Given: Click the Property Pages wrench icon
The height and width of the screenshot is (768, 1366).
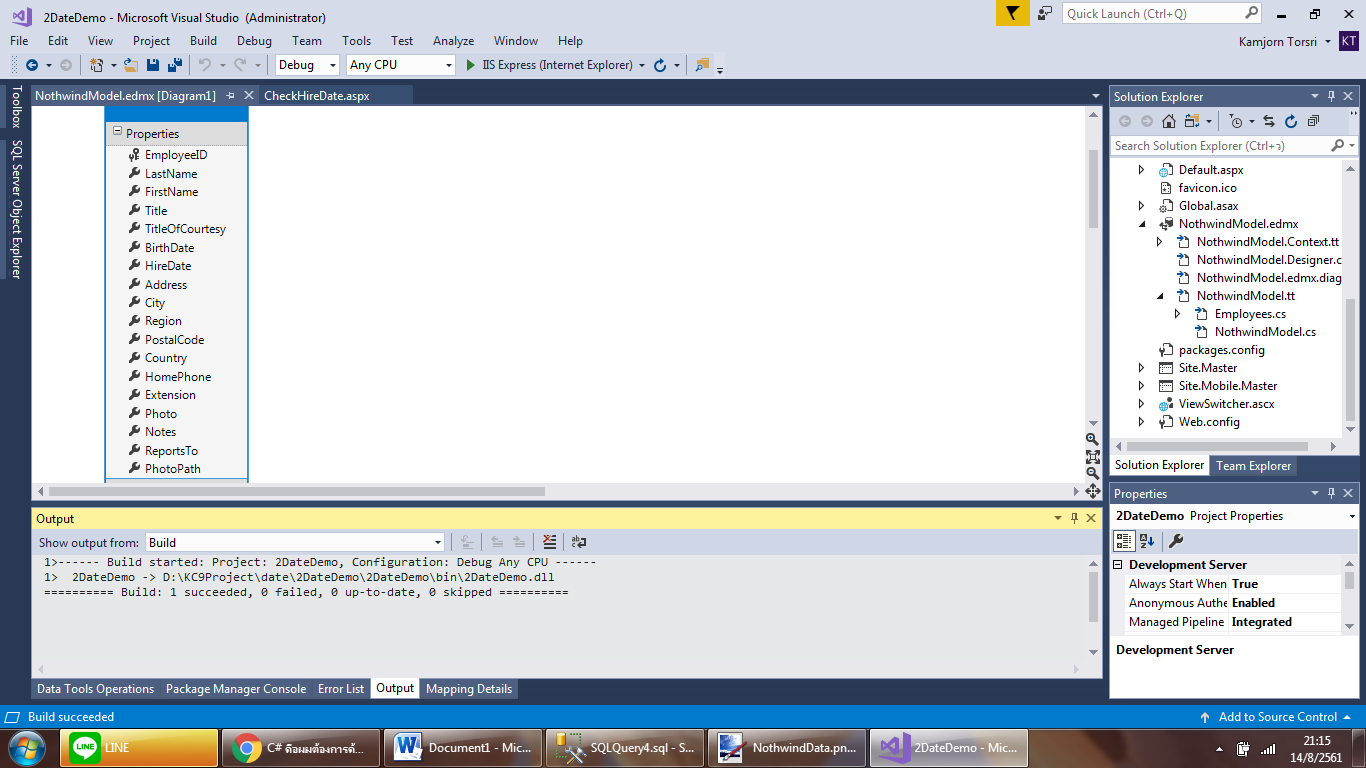Looking at the screenshot, I should [x=1176, y=541].
